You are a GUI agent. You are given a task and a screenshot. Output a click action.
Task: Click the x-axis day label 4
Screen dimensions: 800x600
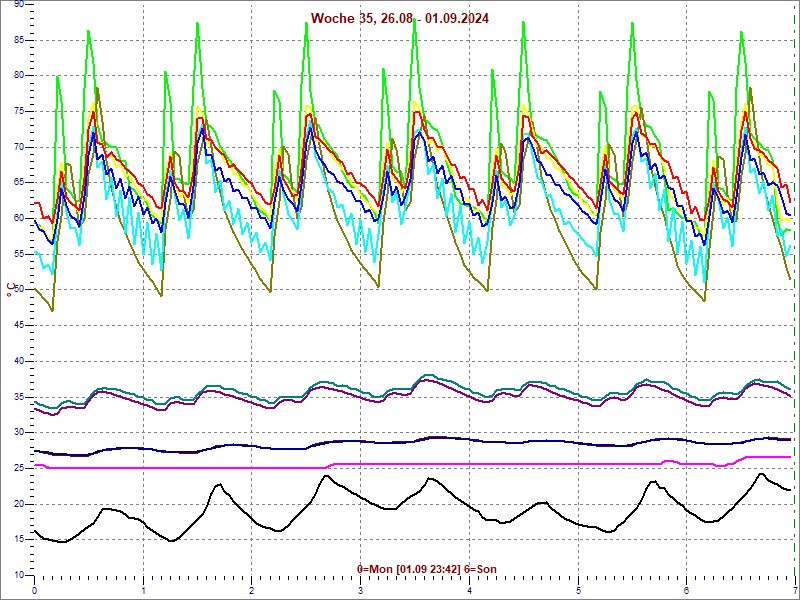tap(469, 591)
